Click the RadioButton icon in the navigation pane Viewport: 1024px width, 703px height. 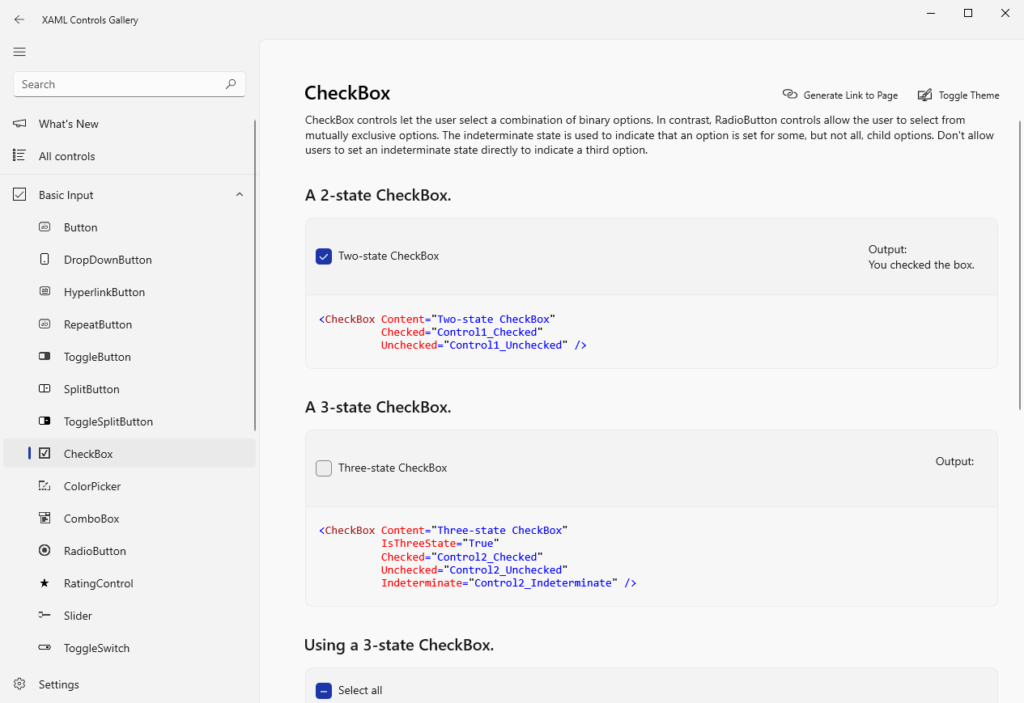[45, 551]
